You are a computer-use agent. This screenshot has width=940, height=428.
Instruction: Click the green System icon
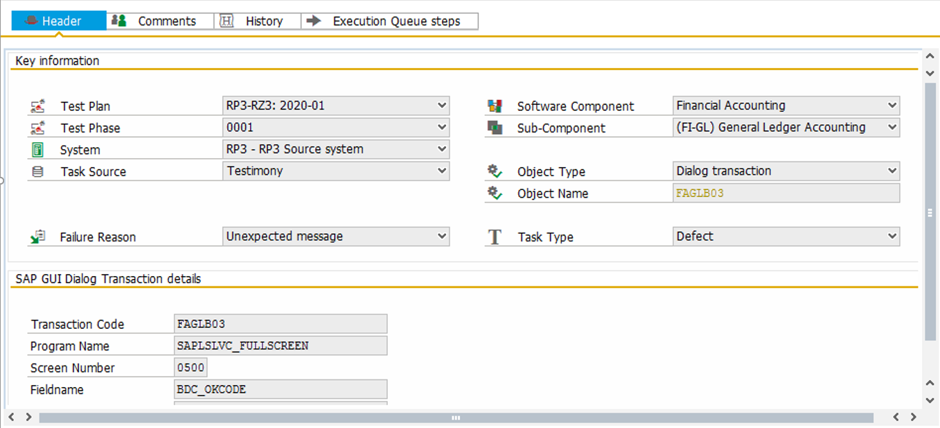(x=38, y=150)
